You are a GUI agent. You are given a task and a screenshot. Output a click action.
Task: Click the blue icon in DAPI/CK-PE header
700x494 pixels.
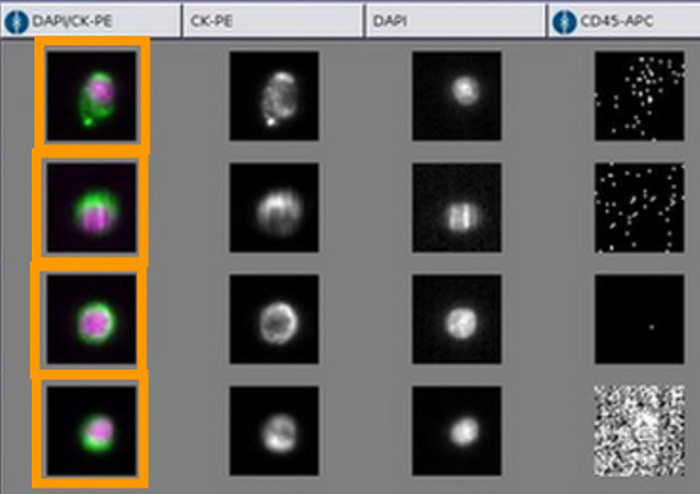(x=16, y=20)
